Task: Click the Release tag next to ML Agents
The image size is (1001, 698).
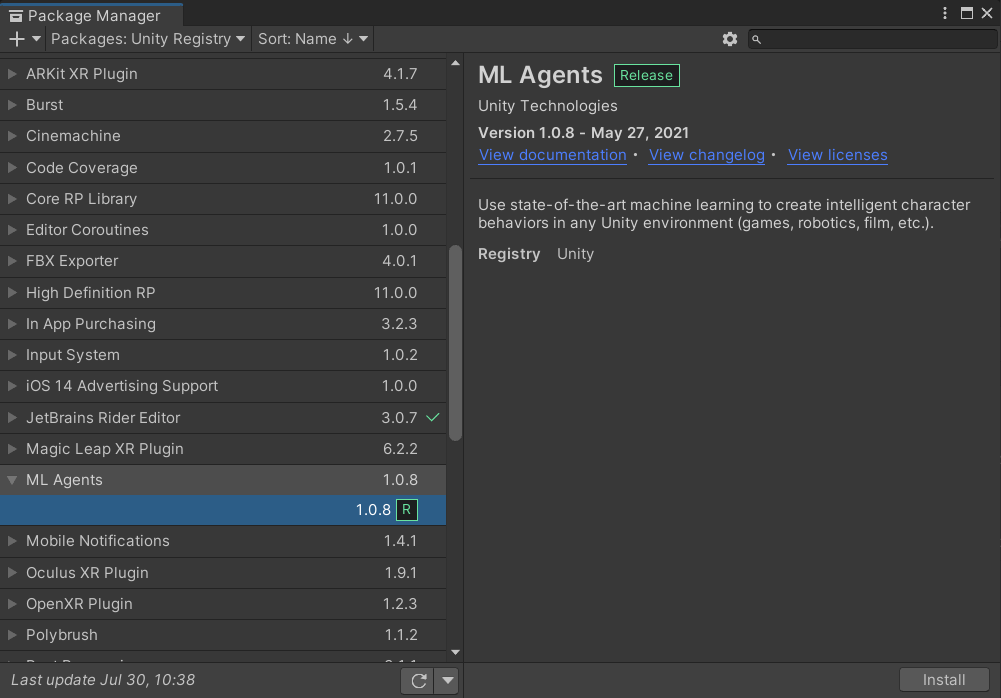Action: tap(646, 75)
